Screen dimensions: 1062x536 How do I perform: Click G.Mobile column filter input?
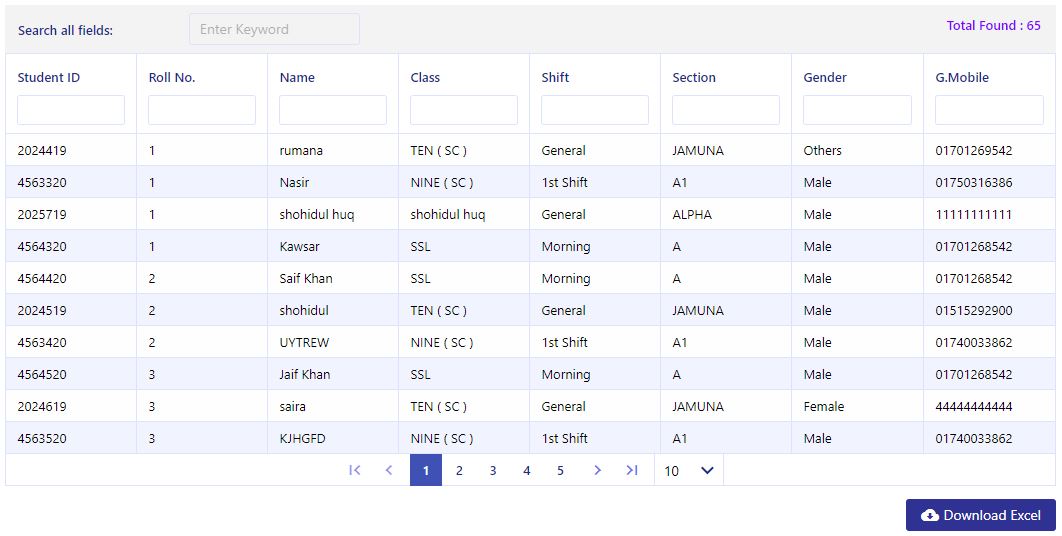(x=990, y=110)
